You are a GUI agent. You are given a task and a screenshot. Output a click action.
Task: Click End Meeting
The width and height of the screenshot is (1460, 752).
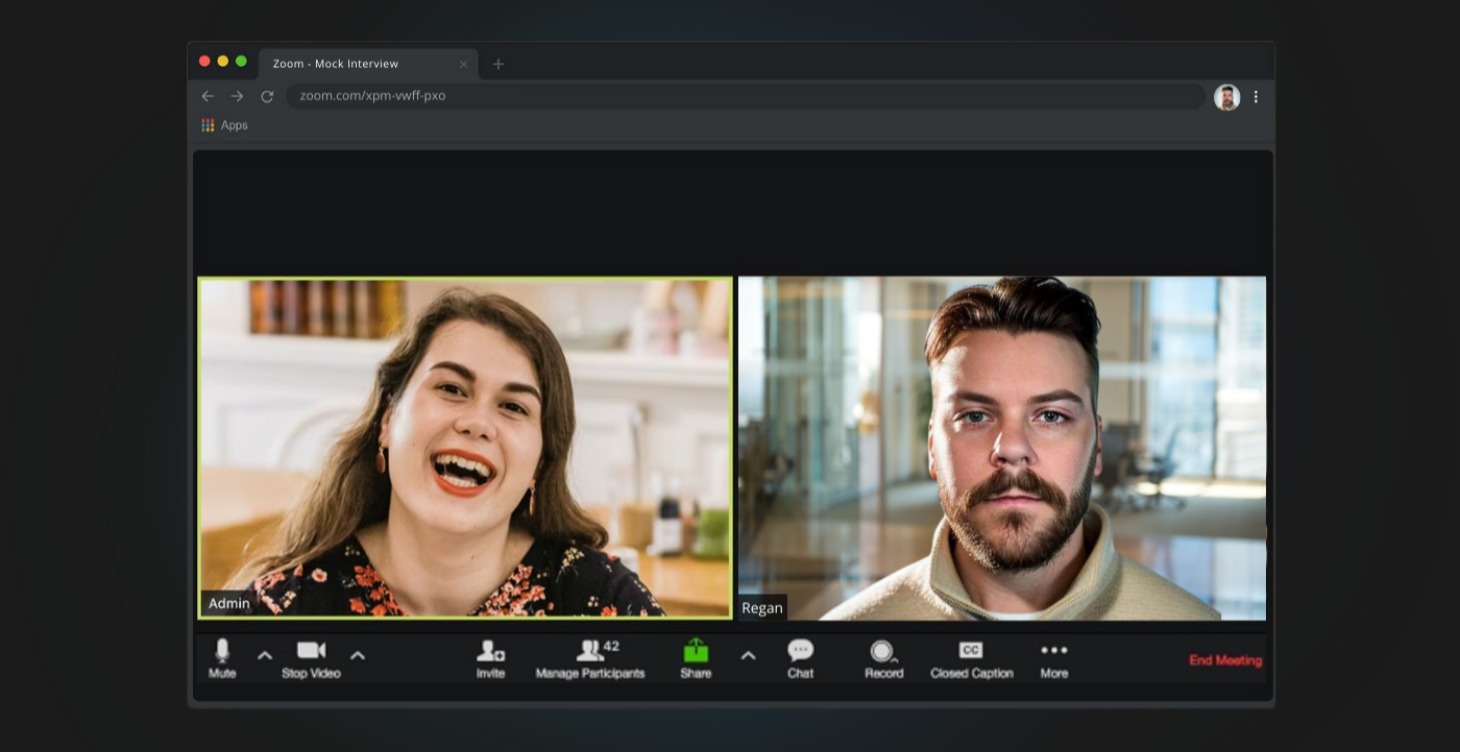point(1225,660)
